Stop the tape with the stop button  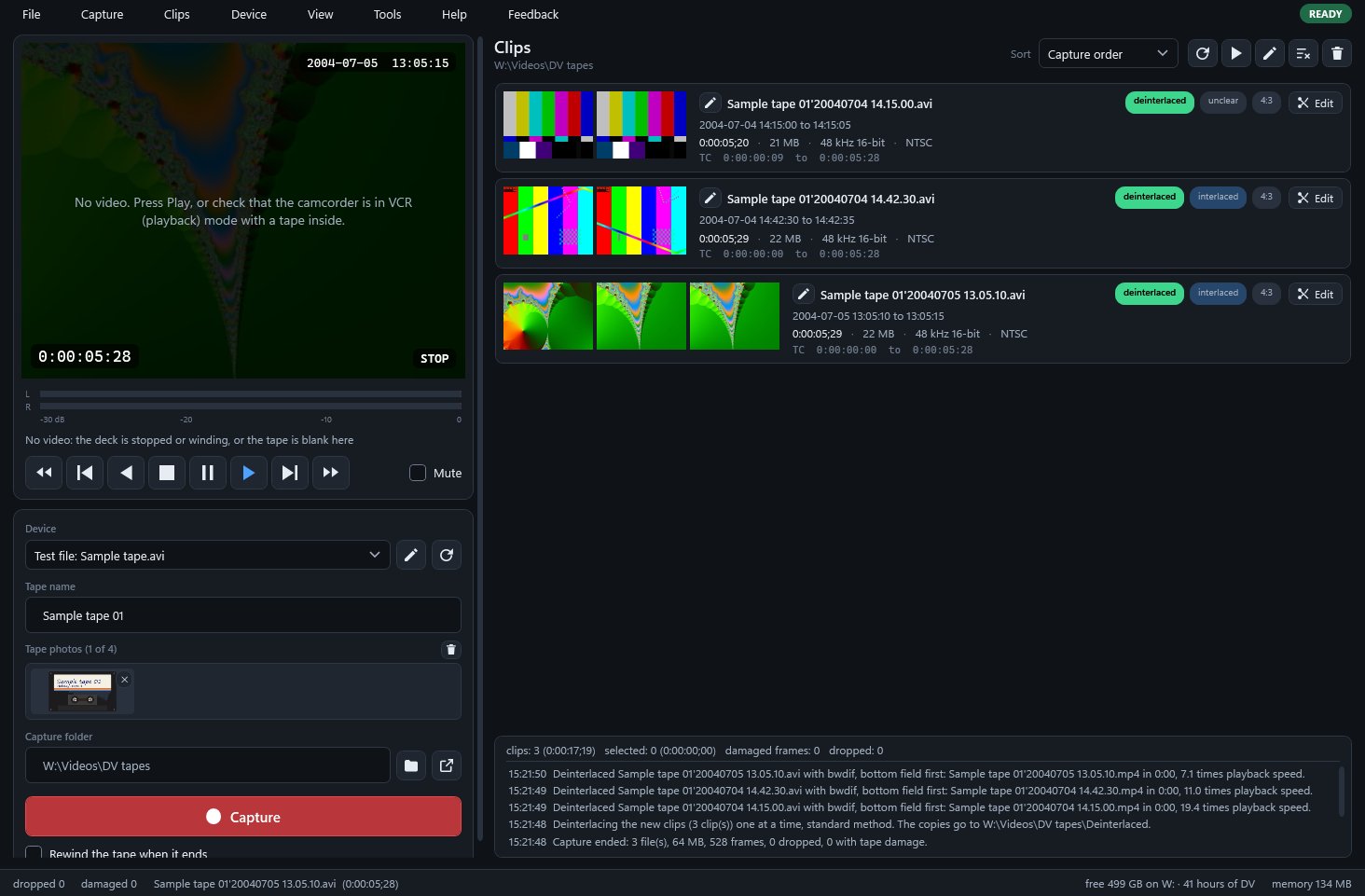point(167,473)
